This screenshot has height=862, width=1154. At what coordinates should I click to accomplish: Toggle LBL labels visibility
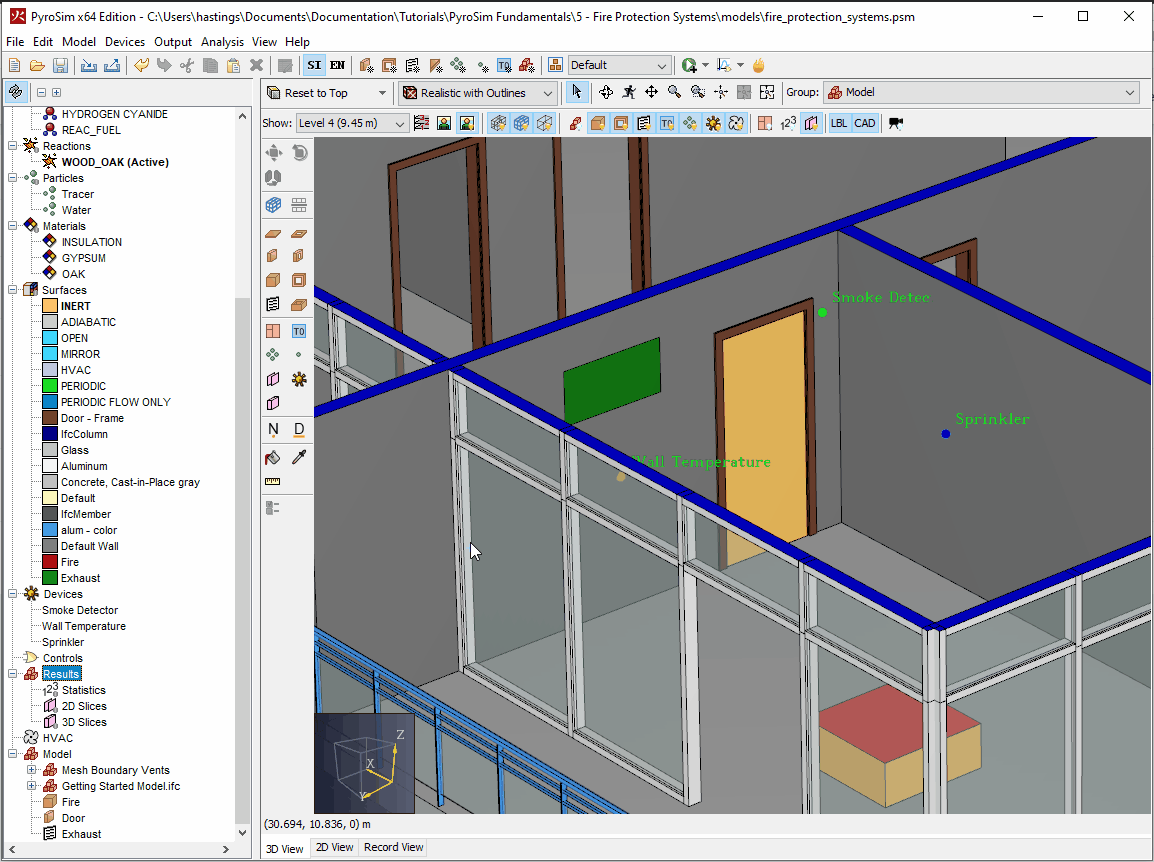pyautogui.click(x=839, y=123)
